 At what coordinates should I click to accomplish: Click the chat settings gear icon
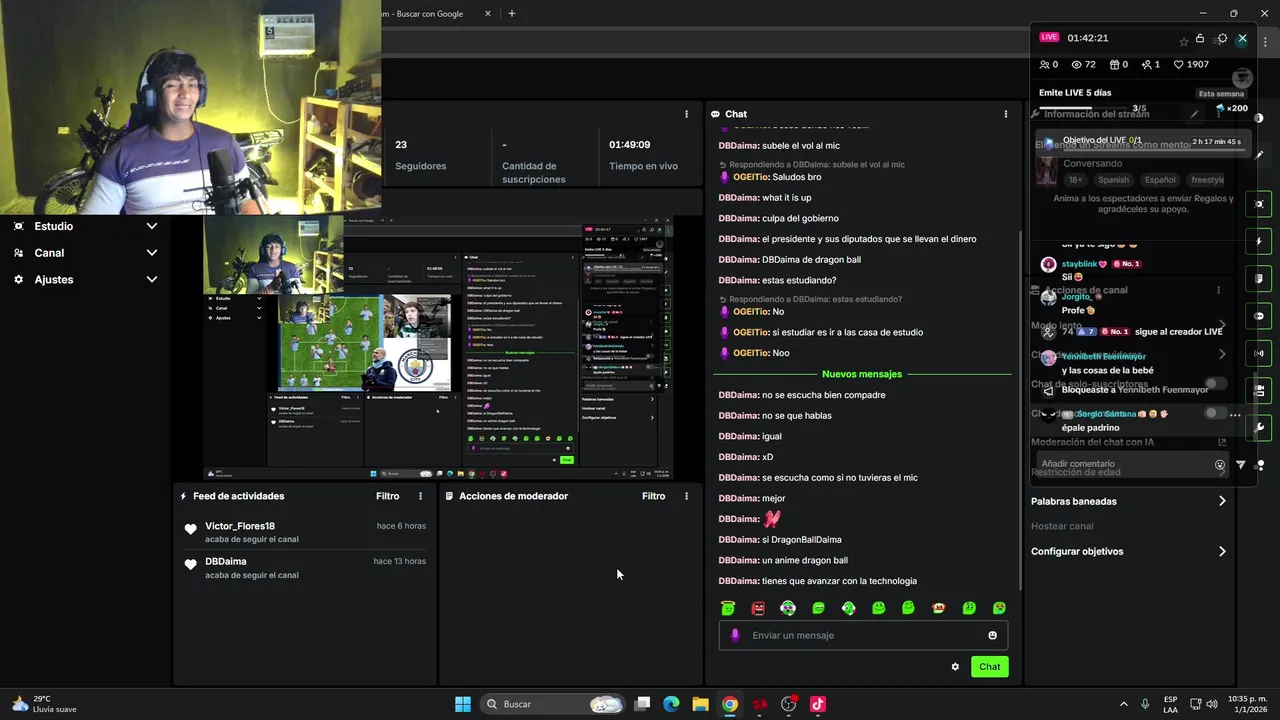point(955,667)
